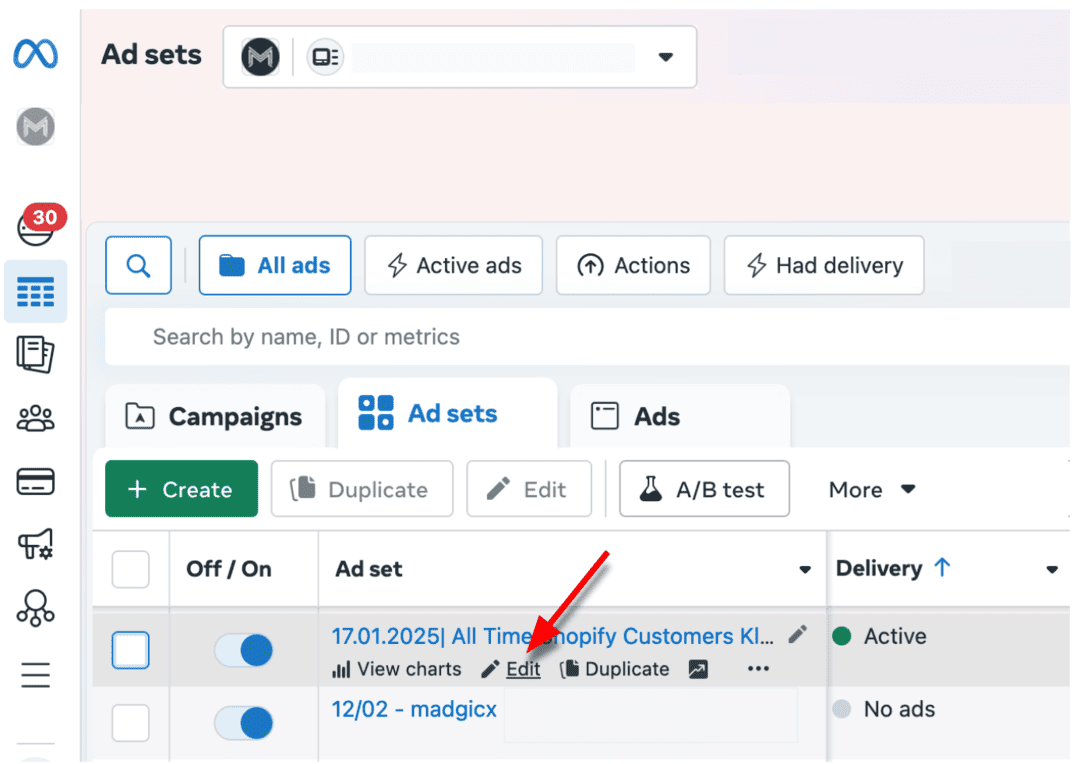Open All tools hamburger menu icon
The width and height of the screenshot is (1080, 764).
[35, 674]
